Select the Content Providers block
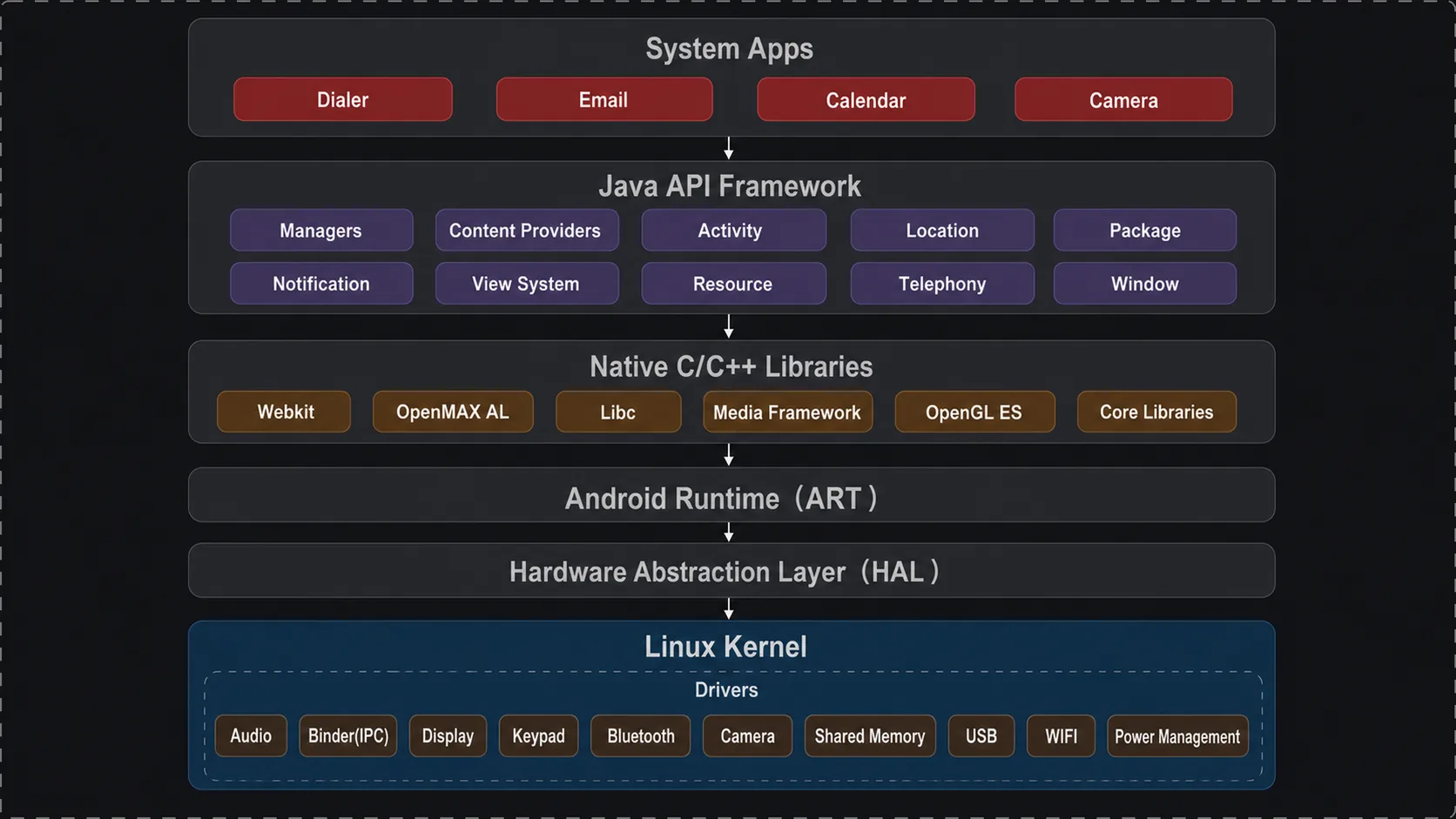 click(x=527, y=230)
